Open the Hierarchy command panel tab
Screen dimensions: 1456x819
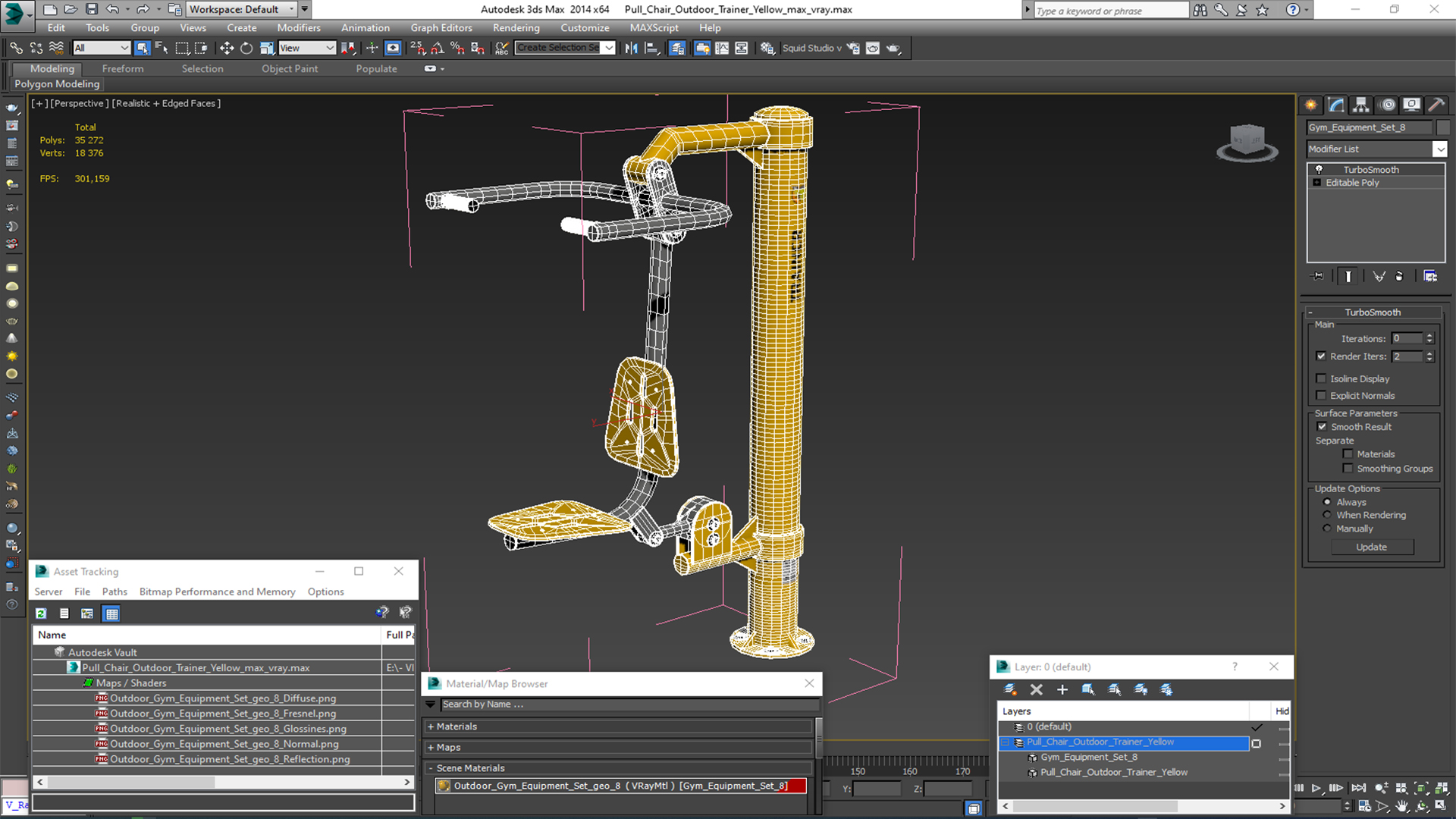coord(1360,105)
